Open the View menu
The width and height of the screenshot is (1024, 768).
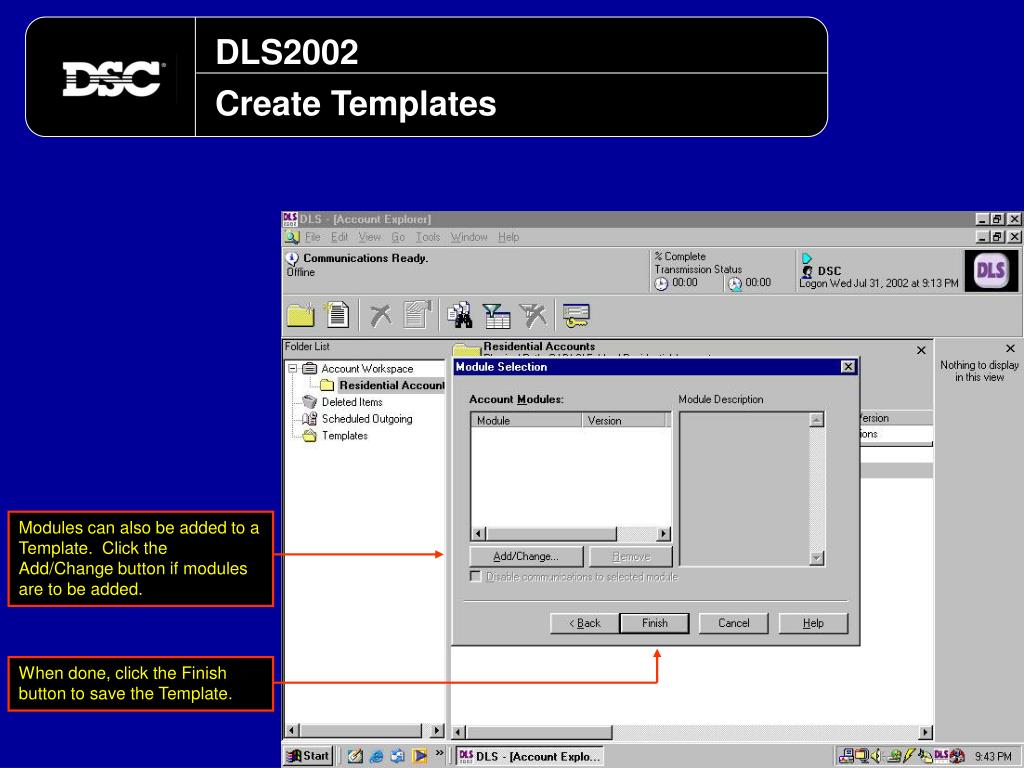tap(370, 237)
